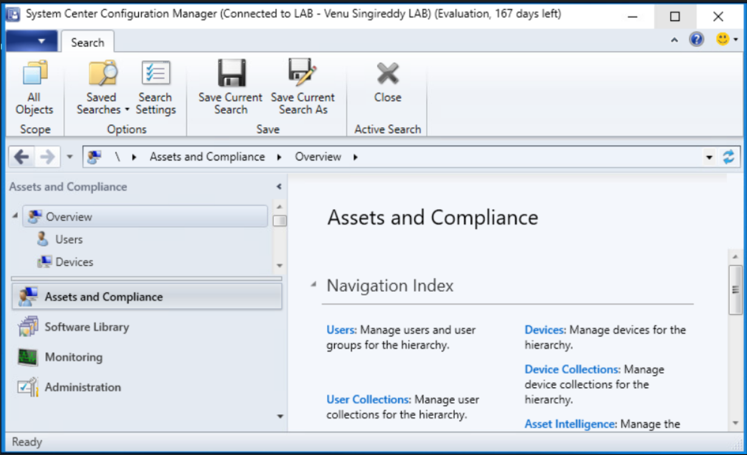This screenshot has width=747, height=455.
Task: Collapse the Overview tree node
Action: pyautogui.click(x=15, y=216)
